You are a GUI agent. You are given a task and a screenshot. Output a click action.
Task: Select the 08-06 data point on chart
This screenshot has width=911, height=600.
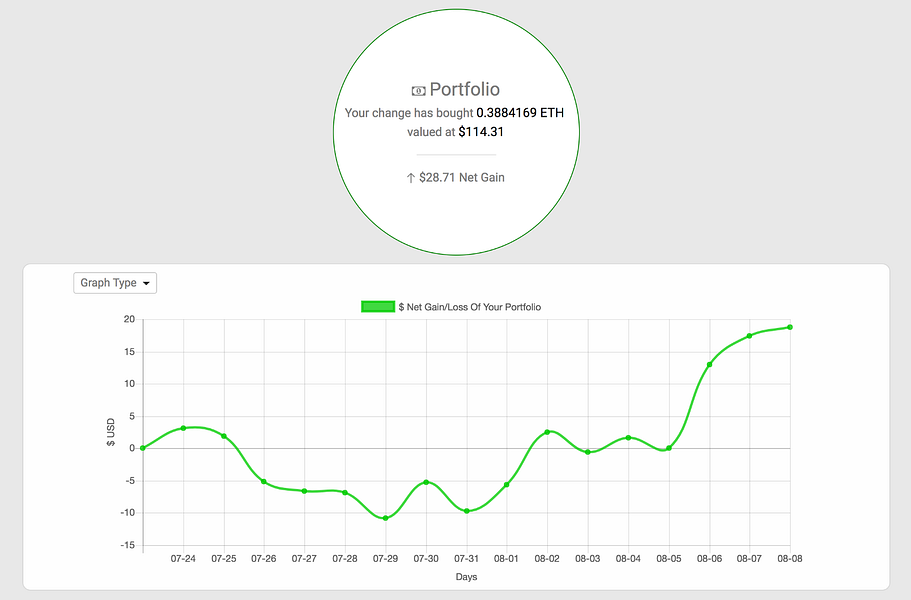709,365
